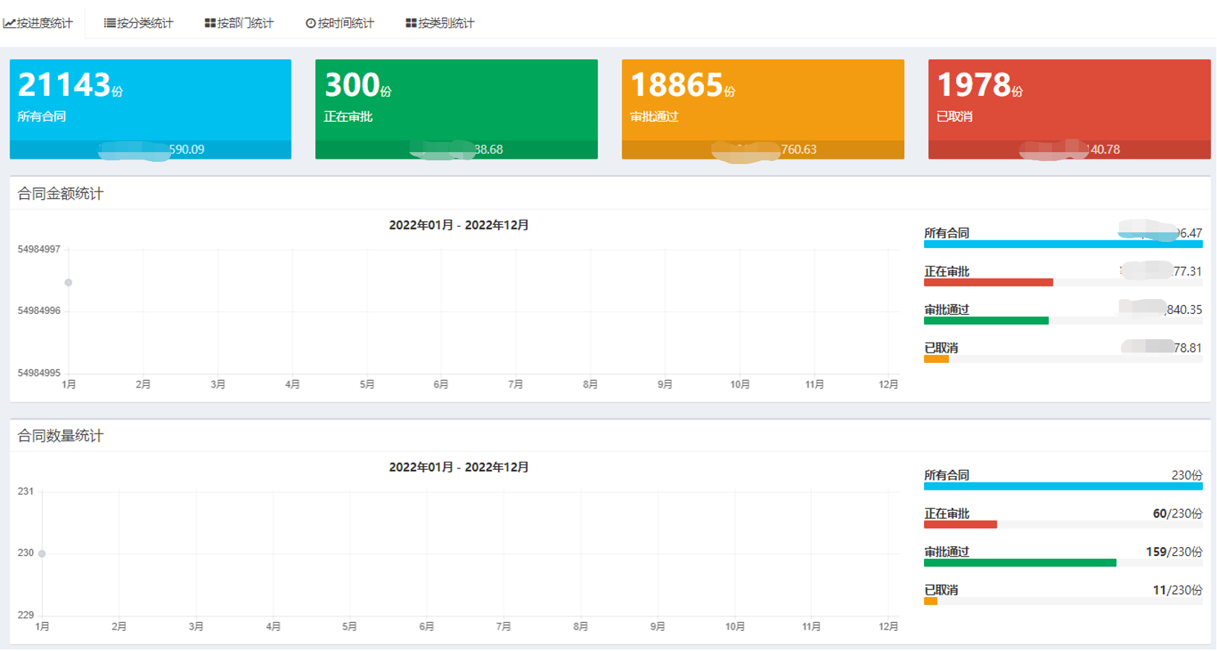Open the 按部门统计 tab
The width and height of the screenshot is (1217, 651).
coord(244,23)
